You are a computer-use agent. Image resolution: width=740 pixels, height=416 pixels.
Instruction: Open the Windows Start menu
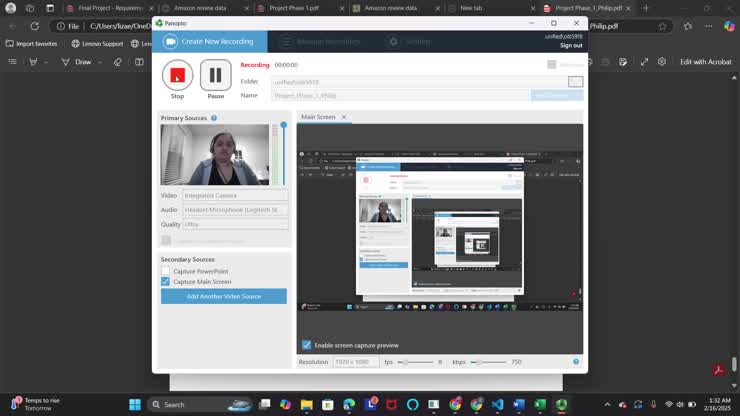pyautogui.click(x=135, y=405)
